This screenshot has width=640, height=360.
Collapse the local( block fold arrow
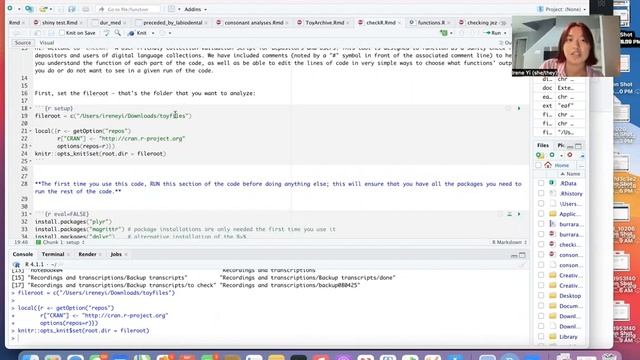pyautogui.click(x=30, y=131)
